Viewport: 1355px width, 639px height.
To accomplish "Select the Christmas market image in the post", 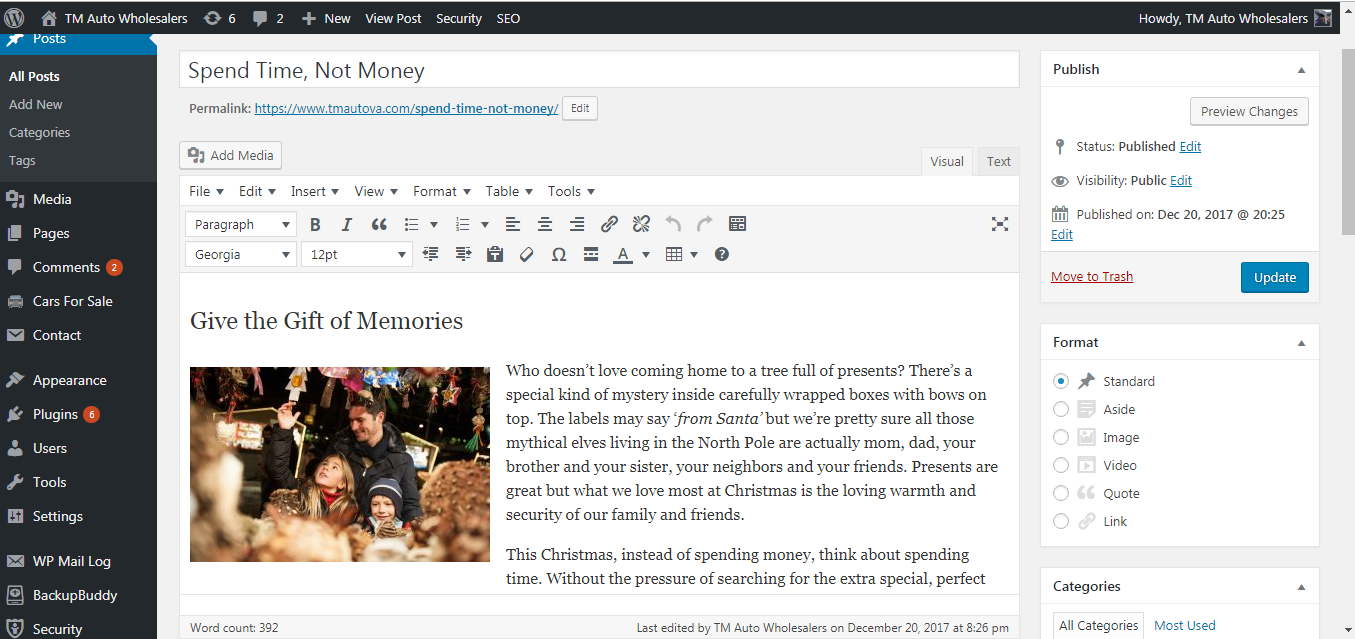I will click(x=340, y=464).
